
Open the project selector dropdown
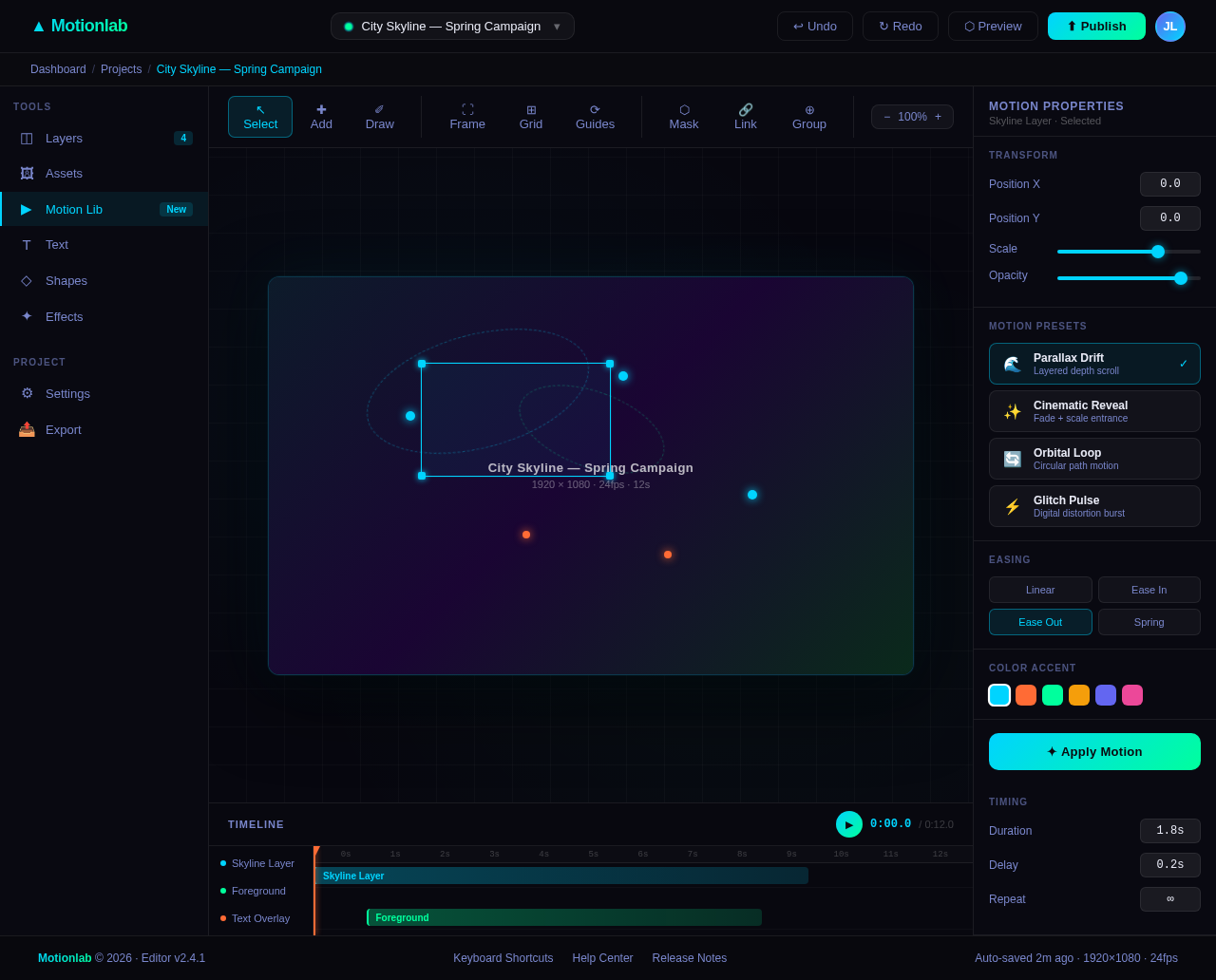point(452,26)
